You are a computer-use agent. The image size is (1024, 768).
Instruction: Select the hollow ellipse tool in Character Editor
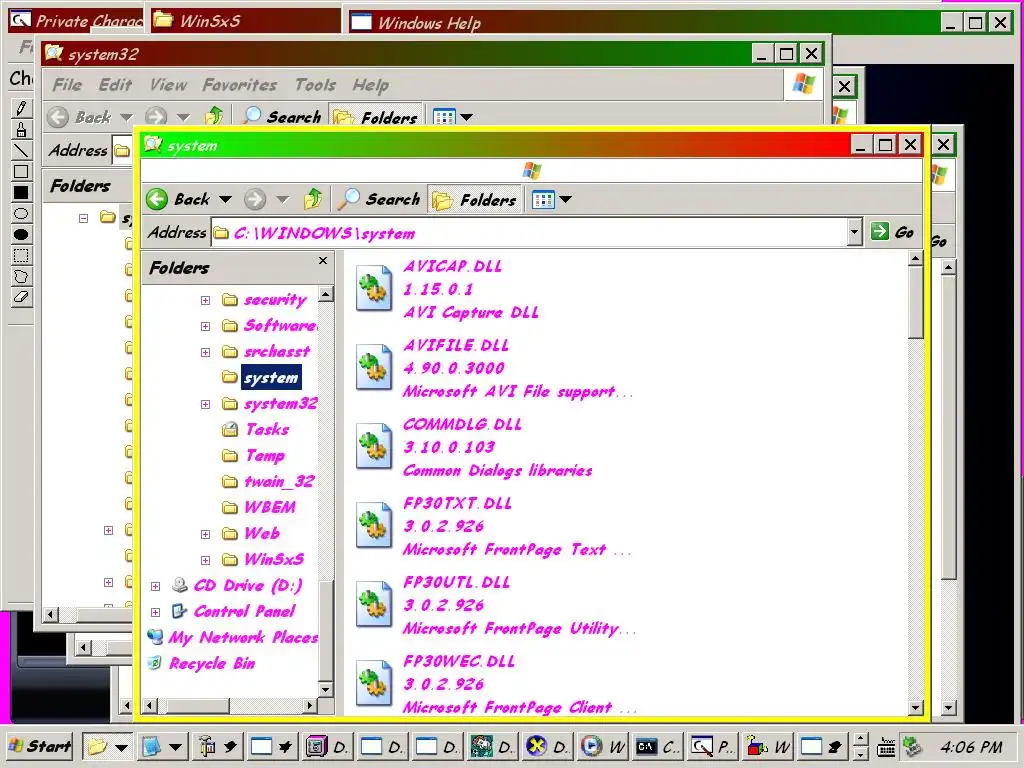click(21, 214)
